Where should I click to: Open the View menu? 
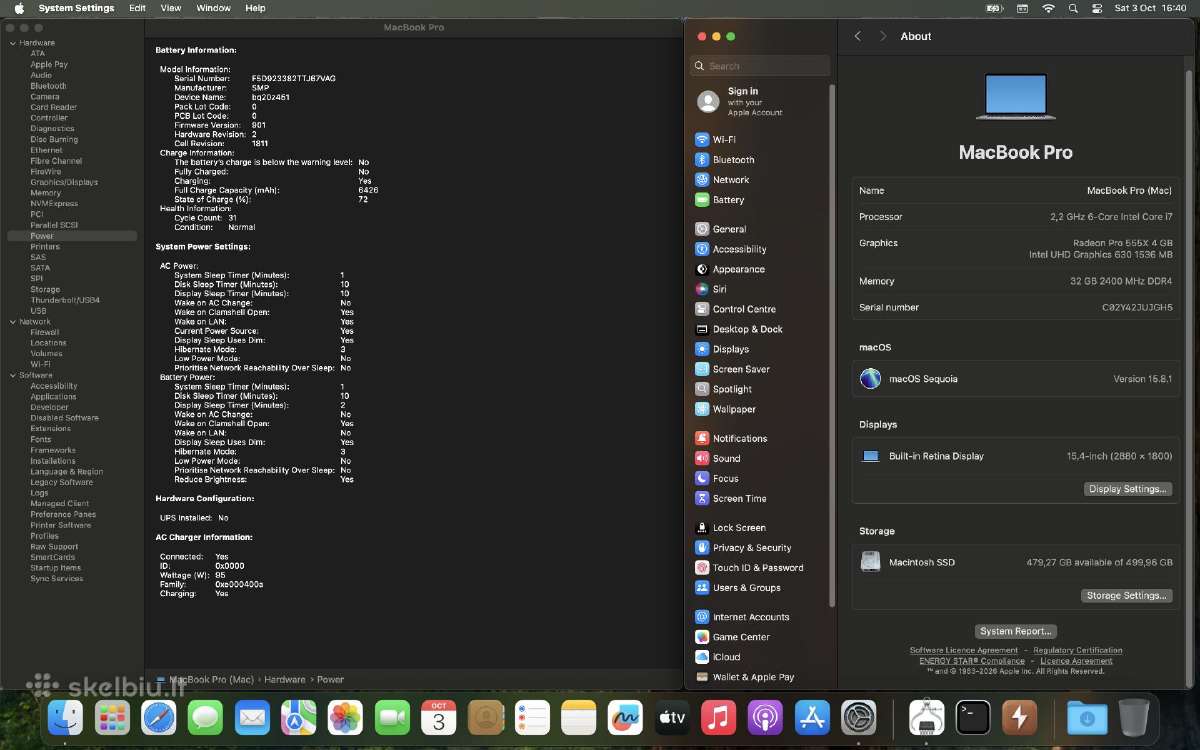[171, 8]
